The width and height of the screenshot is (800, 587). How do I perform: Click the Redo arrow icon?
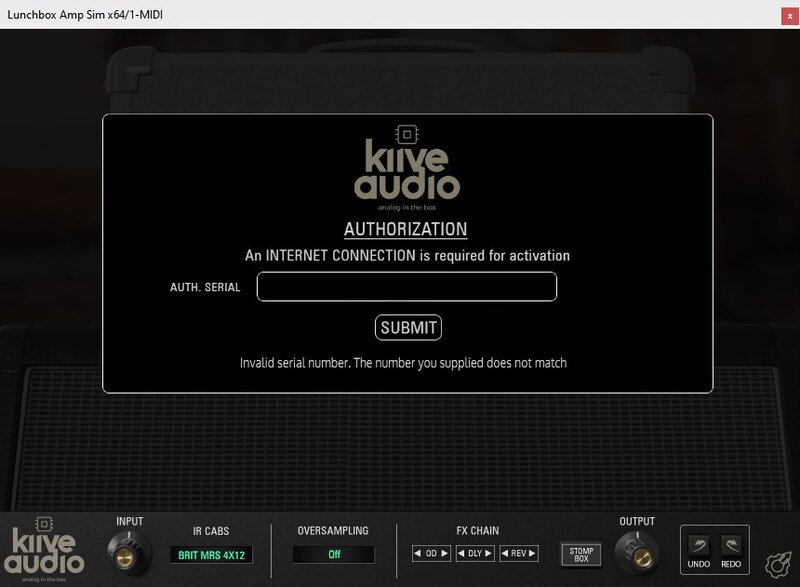(x=731, y=545)
